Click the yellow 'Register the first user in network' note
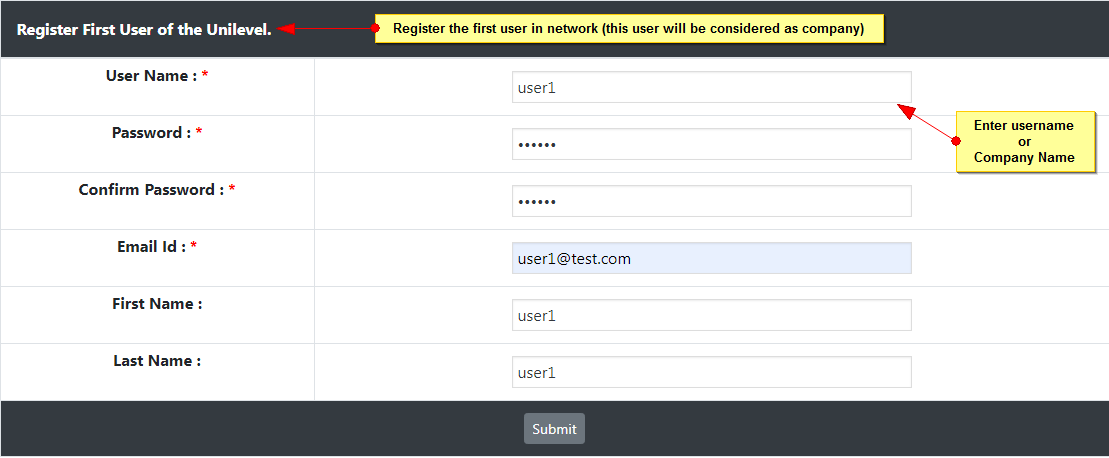Viewport: 1109px width, 458px height. click(629, 28)
